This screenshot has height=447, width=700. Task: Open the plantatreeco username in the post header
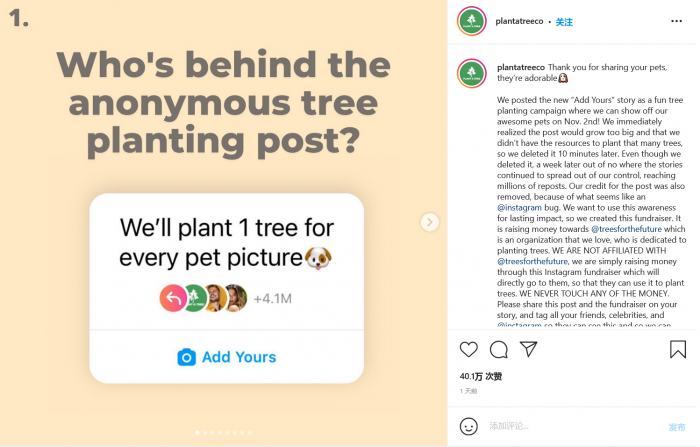coord(519,22)
